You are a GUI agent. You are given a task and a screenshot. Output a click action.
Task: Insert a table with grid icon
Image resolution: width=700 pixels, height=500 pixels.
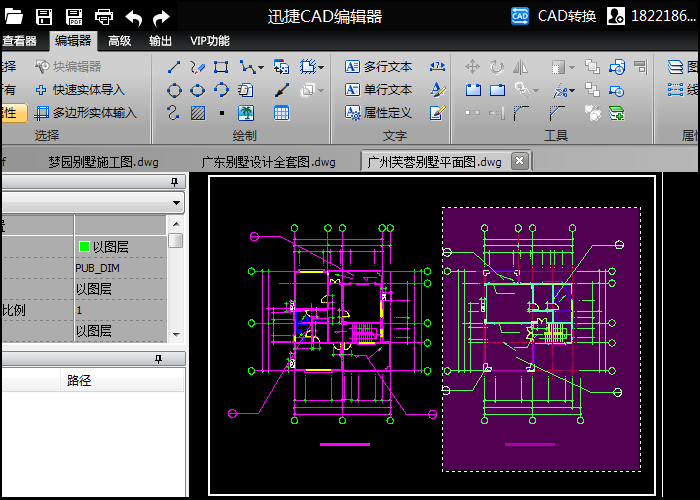coord(281,113)
